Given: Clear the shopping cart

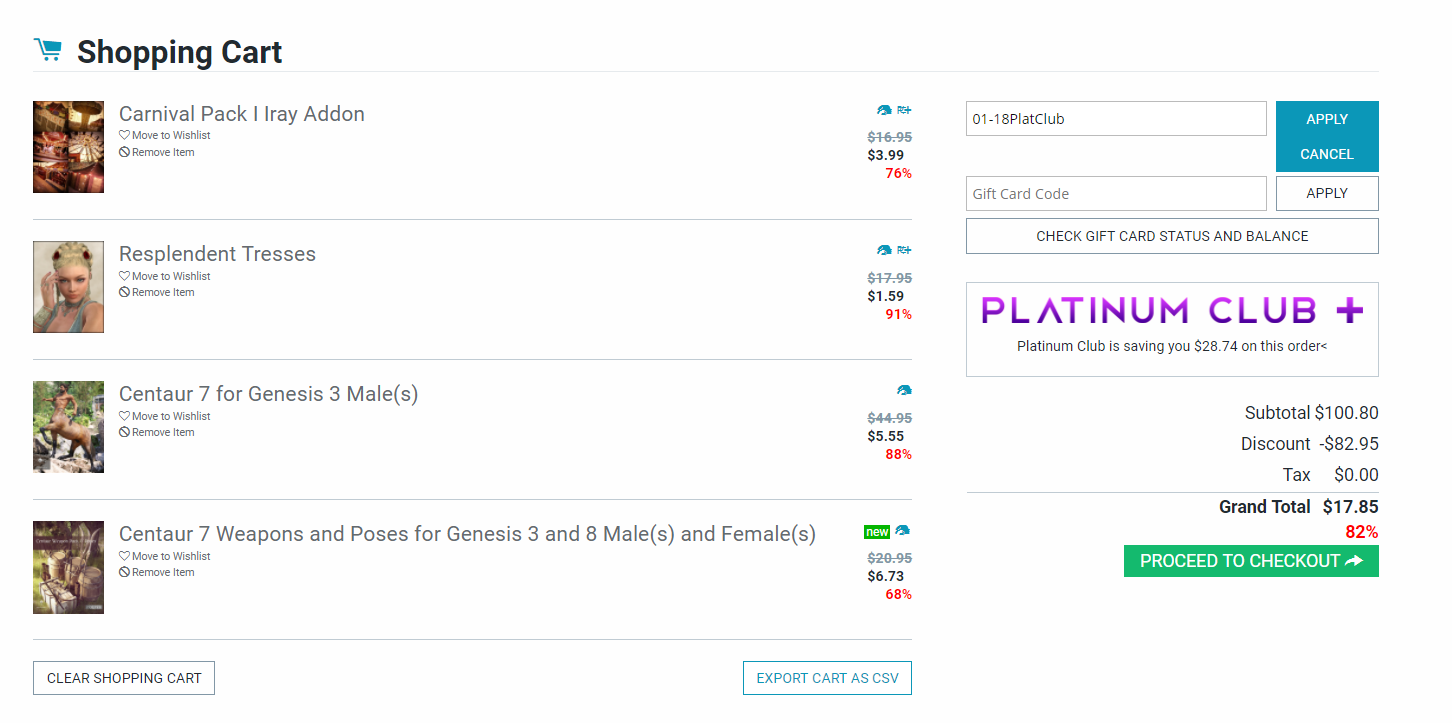Looking at the screenshot, I should 124,678.
